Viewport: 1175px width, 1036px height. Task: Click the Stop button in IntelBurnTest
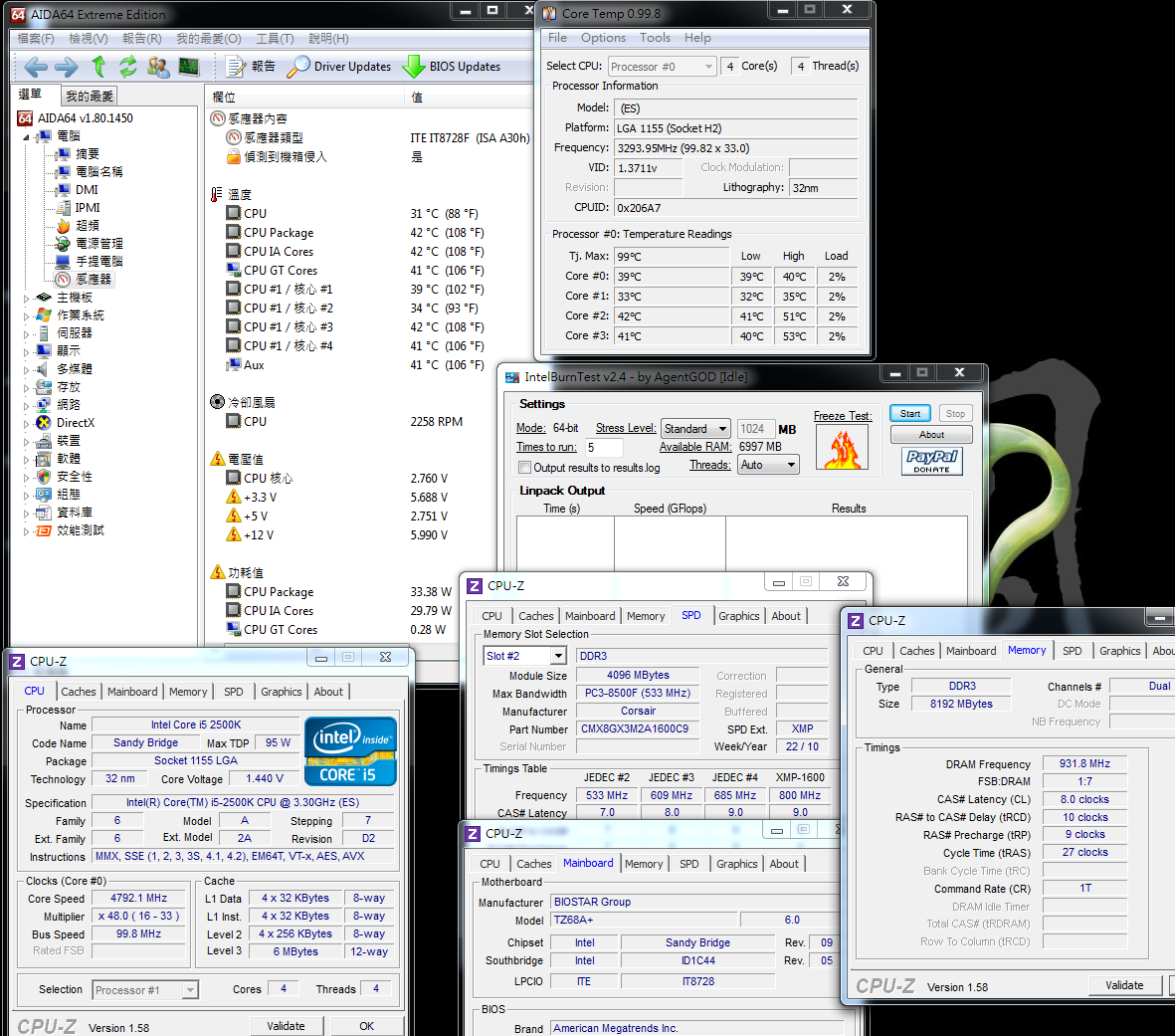(955, 414)
